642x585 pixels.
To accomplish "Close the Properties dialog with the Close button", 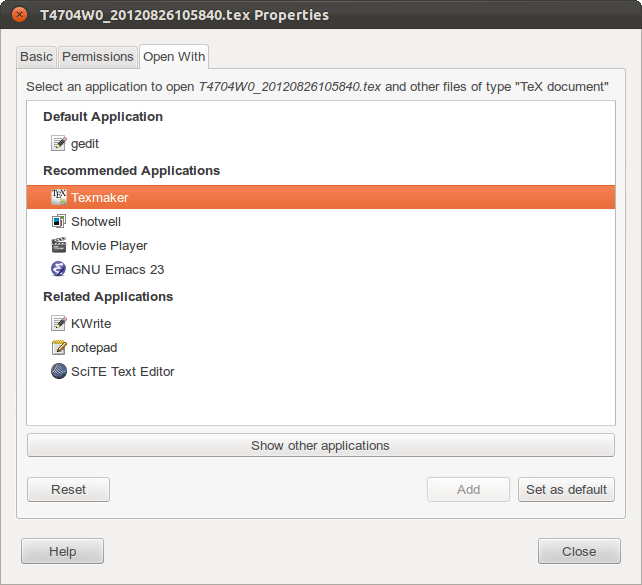I will coord(579,551).
